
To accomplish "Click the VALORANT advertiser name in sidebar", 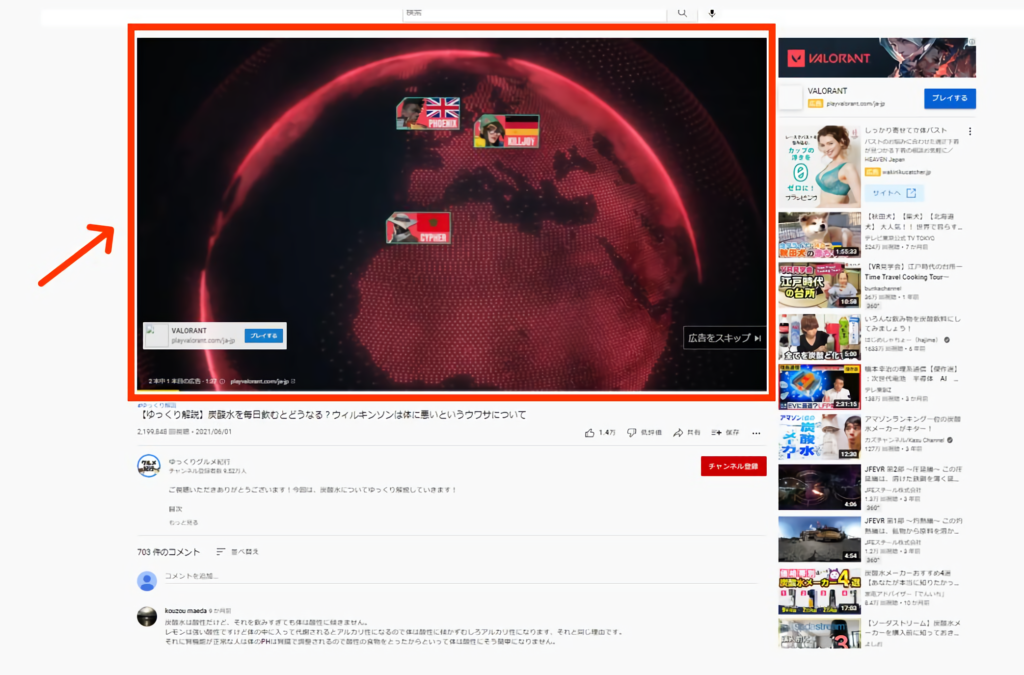I will 827,91.
